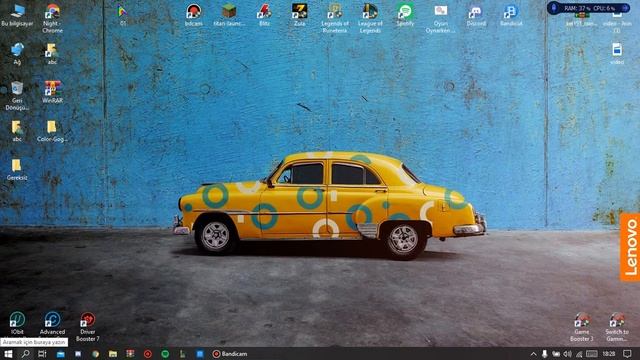
Task: Open the Discord desktop shortcut
Action: tap(476, 16)
